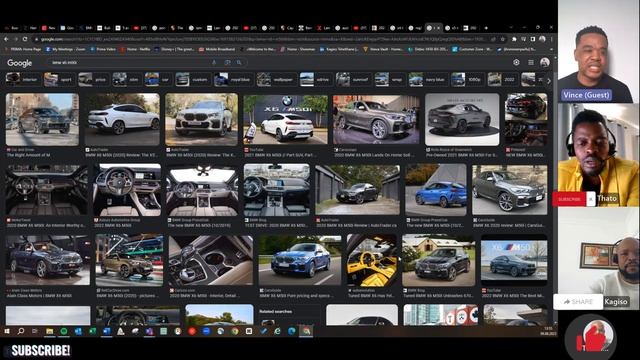Screen dimensions: 640x360
Task: Filter images by navy blue chip
Action: [x=428, y=79]
